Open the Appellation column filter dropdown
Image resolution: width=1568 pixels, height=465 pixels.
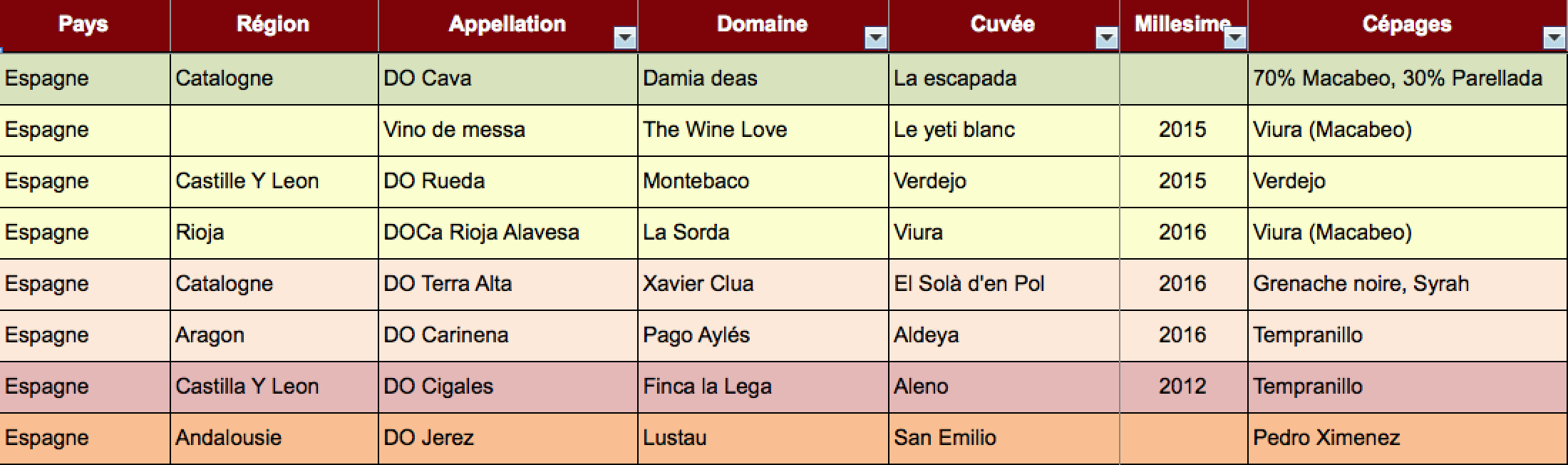625,38
